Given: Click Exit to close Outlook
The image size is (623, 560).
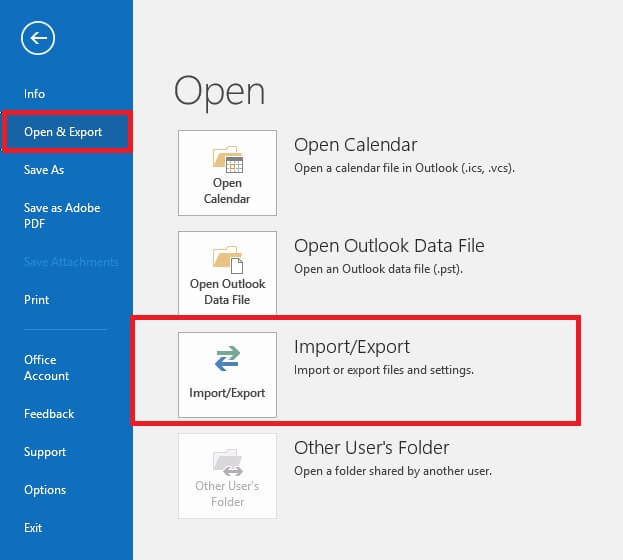Looking at the screenshot, I should (x=33, y=528).
